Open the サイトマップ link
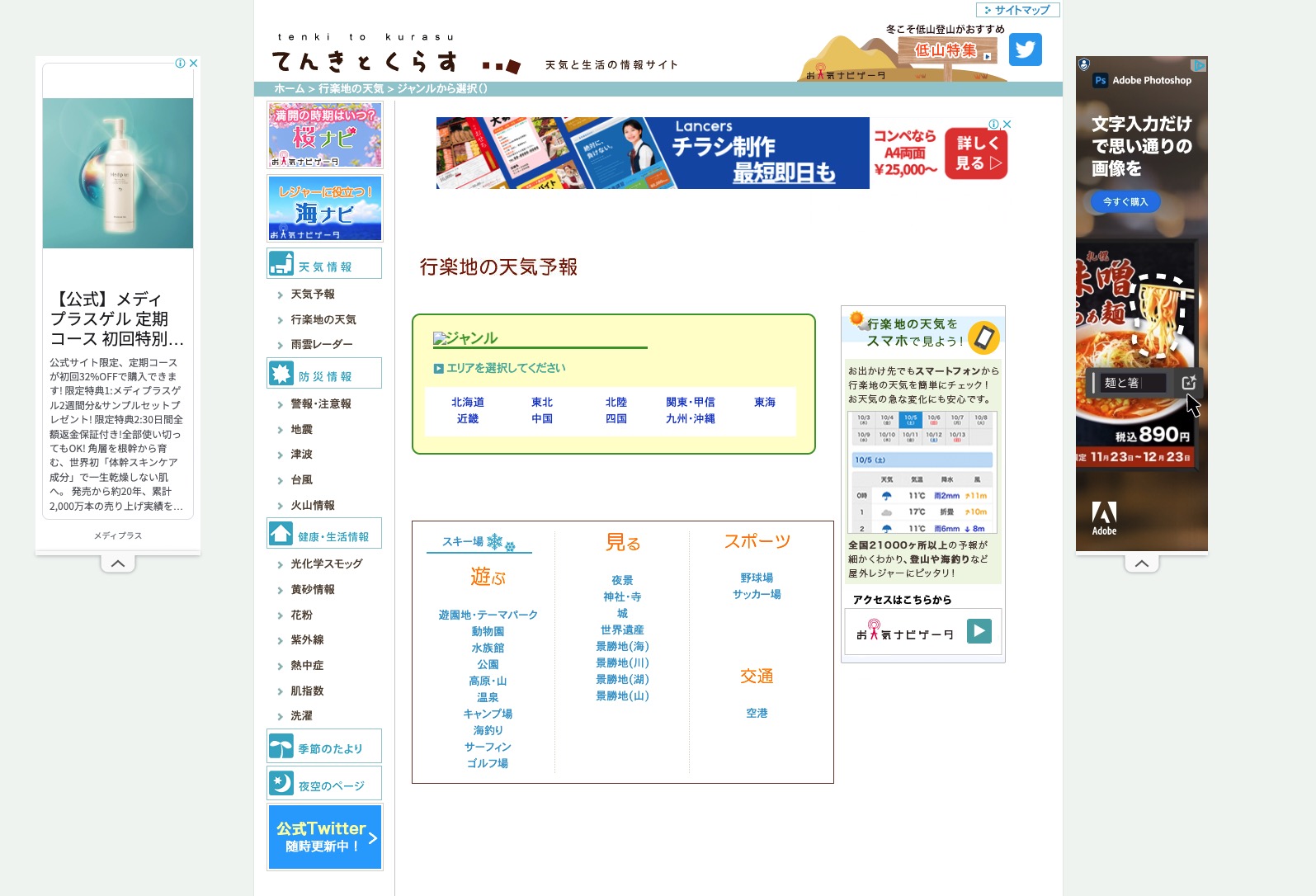 (x=1017, y=10)
